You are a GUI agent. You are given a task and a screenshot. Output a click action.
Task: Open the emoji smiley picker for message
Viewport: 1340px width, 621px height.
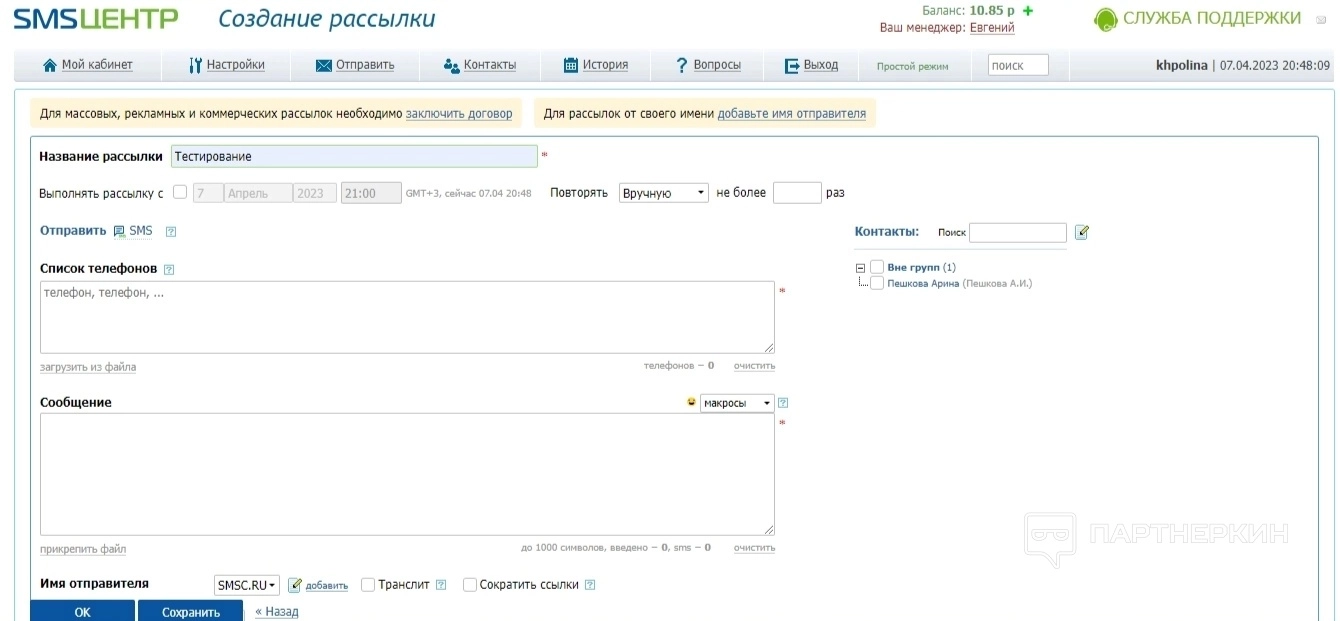pos(691,402)
